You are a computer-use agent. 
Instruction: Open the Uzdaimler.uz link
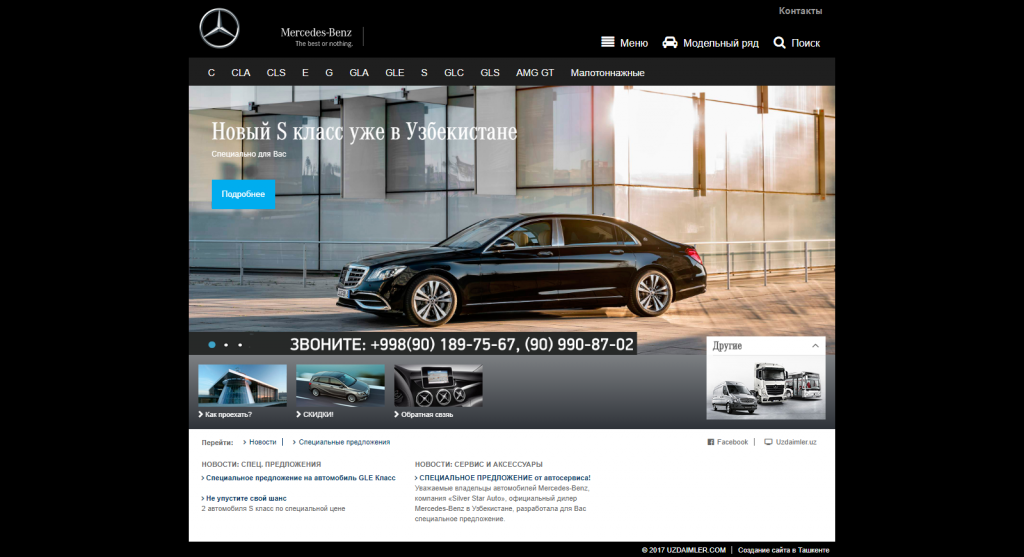coord(796,442)
